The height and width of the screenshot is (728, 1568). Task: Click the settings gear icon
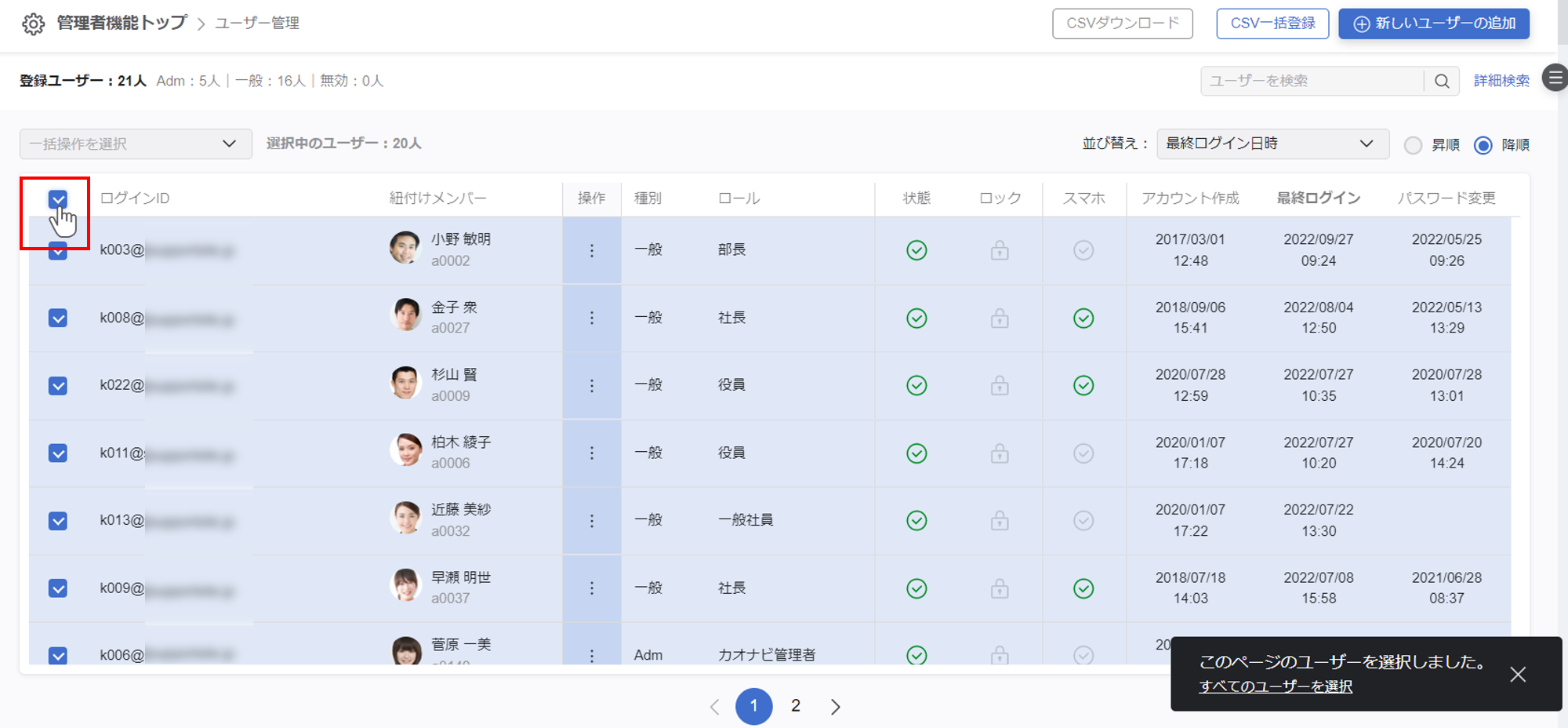click(33, 24)
